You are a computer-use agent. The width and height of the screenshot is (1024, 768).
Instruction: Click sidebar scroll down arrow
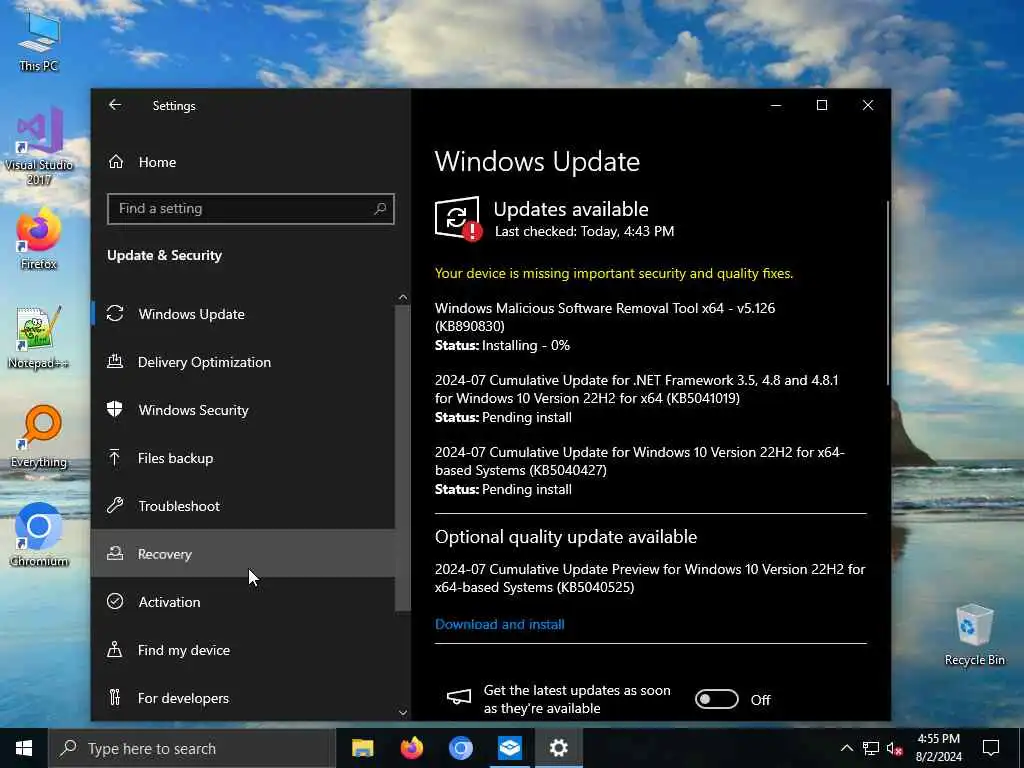403,712
